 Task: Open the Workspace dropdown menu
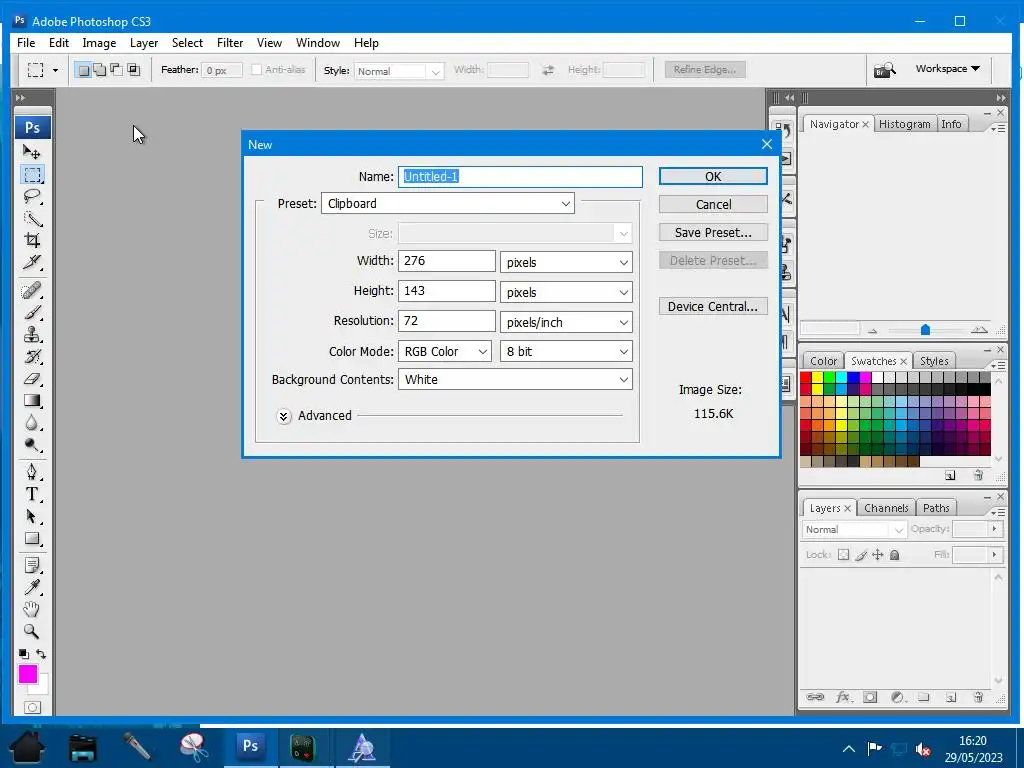point(948,69)
